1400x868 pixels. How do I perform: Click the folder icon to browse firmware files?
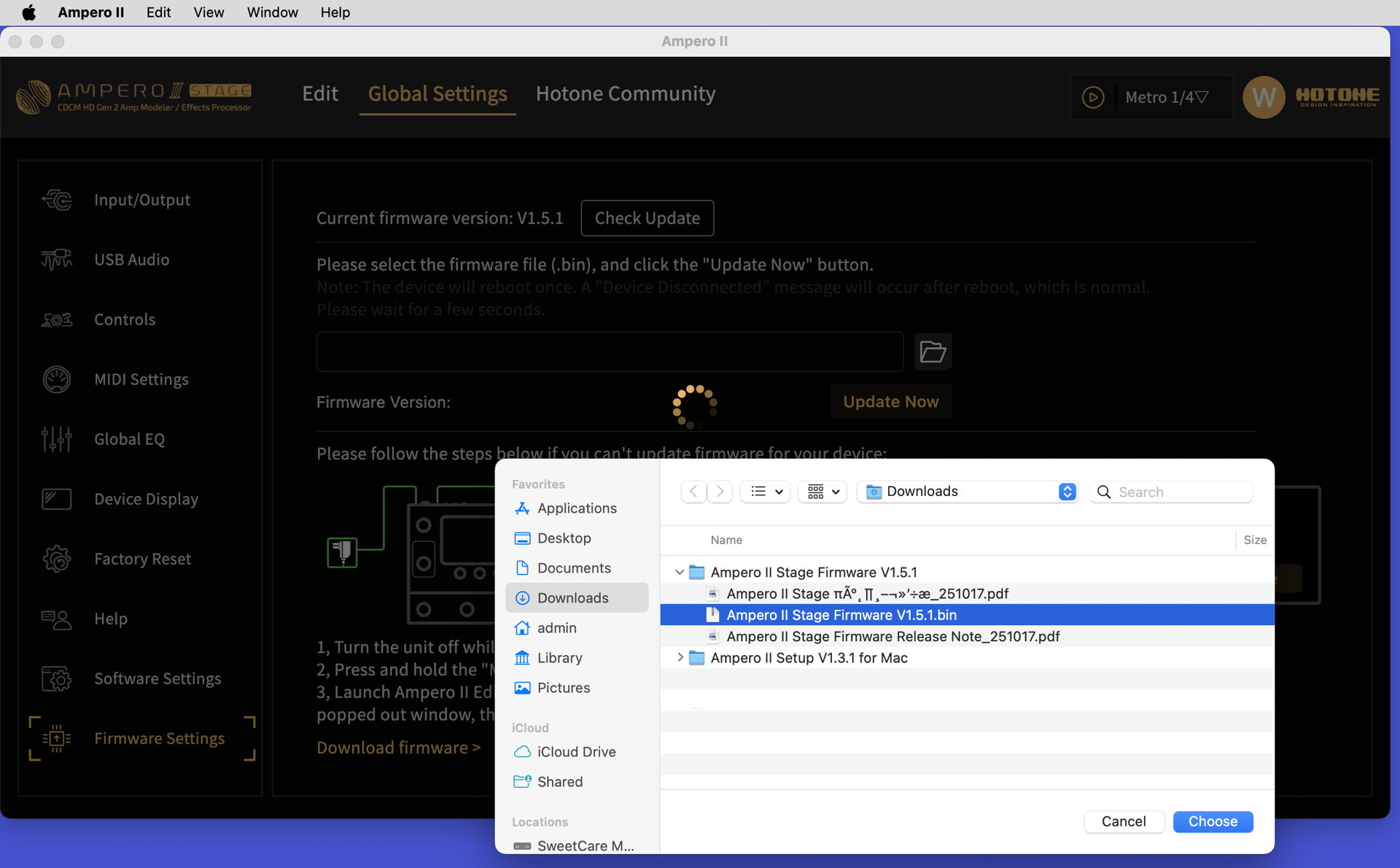933,352
